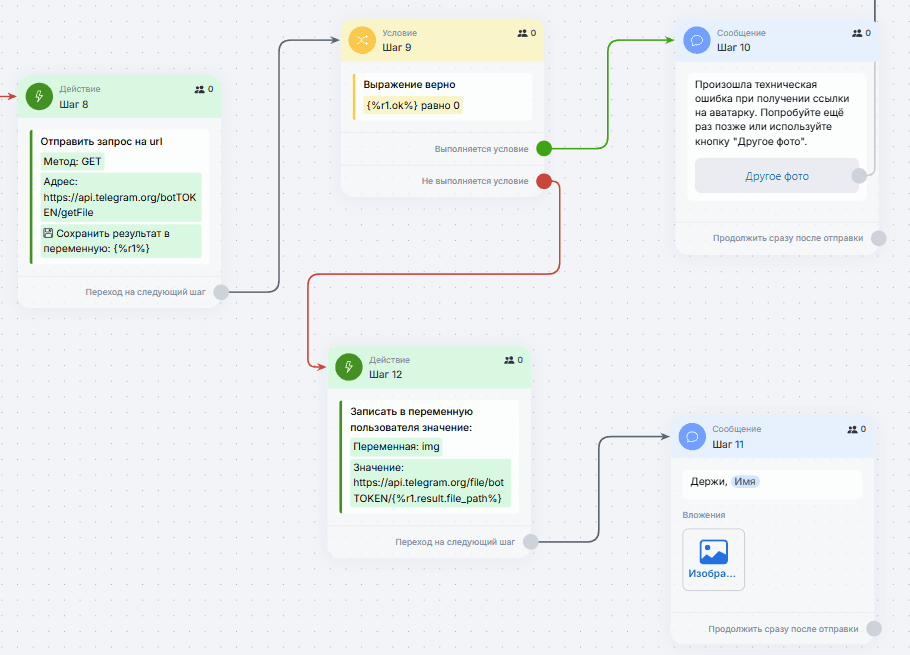The height and width of the screenshot is (655, 910).
Task: Click the users count icon on Шаг 8
Action: click(200, 89)
